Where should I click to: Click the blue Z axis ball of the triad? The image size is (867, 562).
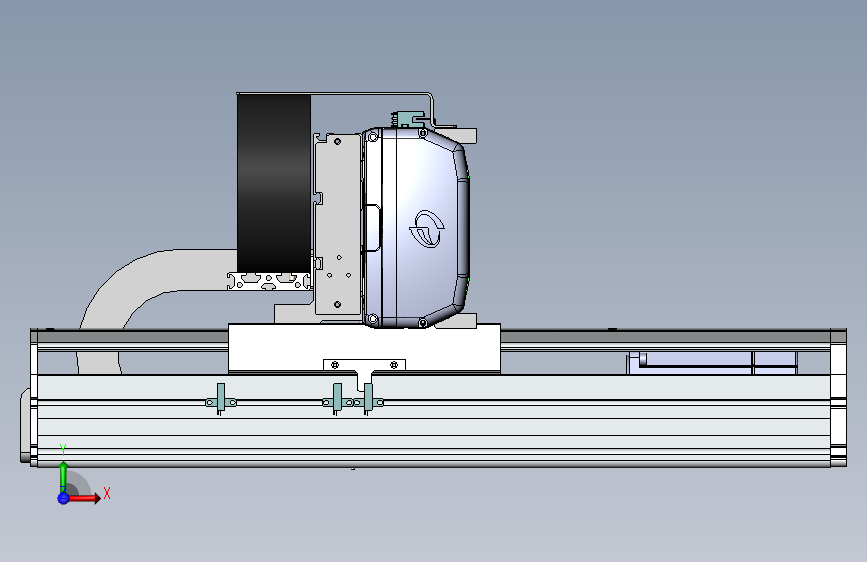pyautogui.click(x=63, y=498)
